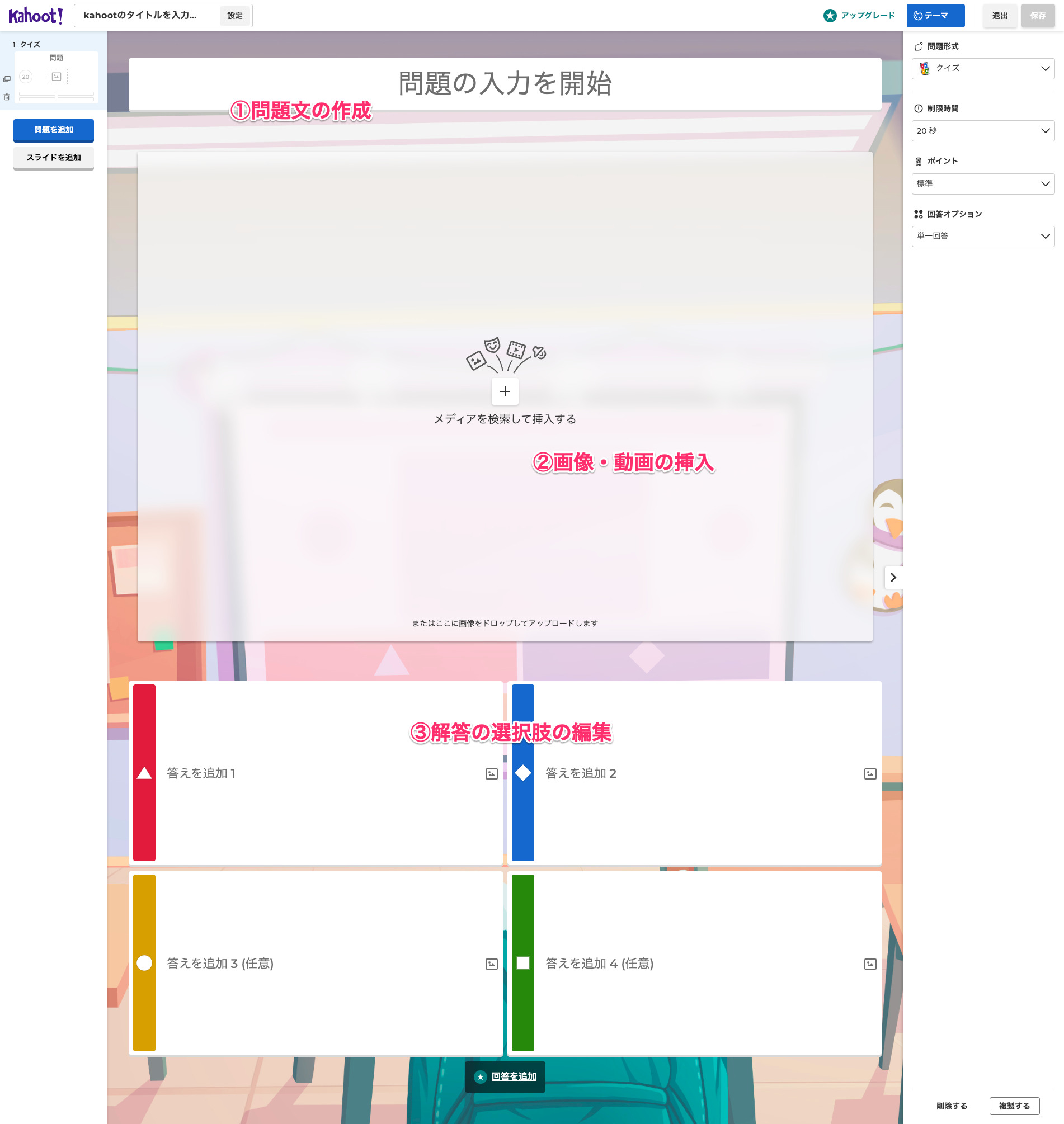
Task: Open the 回答オプション dropdown showing 単一回答
Action: [x=983, y=237]
